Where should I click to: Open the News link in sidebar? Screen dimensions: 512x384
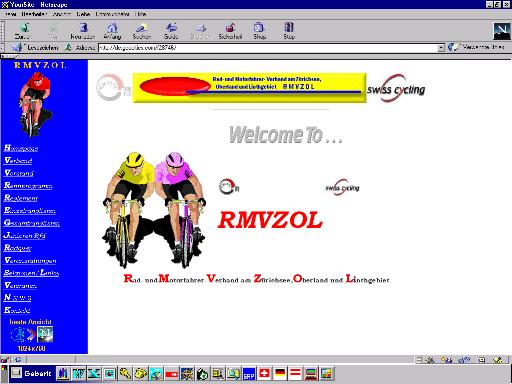tap(17, 297)
